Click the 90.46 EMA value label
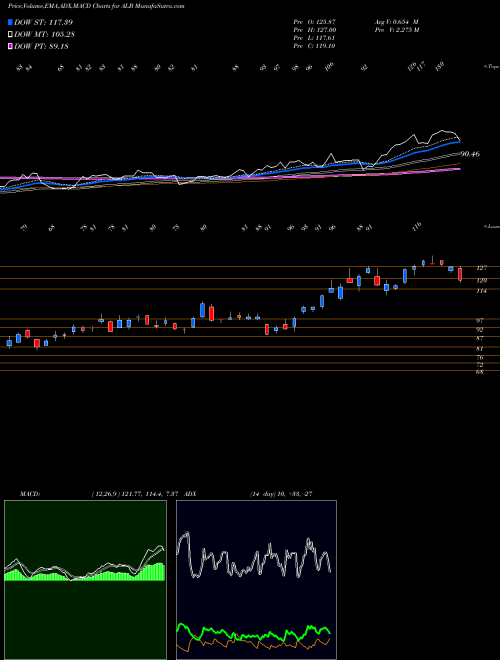 point(470,154)
